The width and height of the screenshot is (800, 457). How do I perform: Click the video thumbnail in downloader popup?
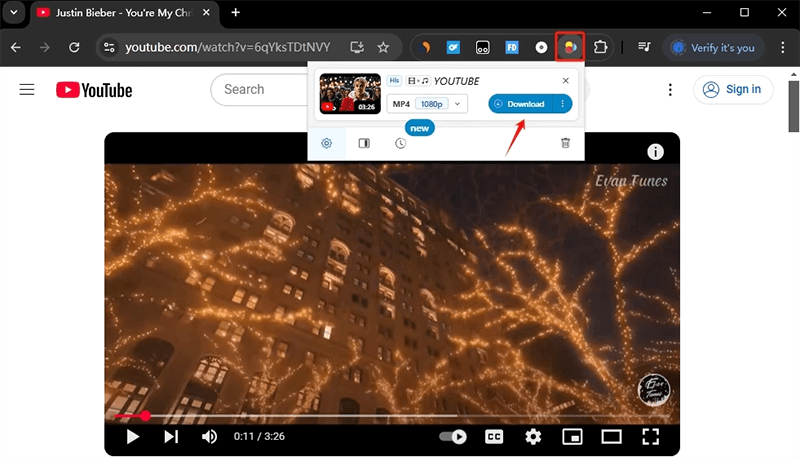(350, 93)
